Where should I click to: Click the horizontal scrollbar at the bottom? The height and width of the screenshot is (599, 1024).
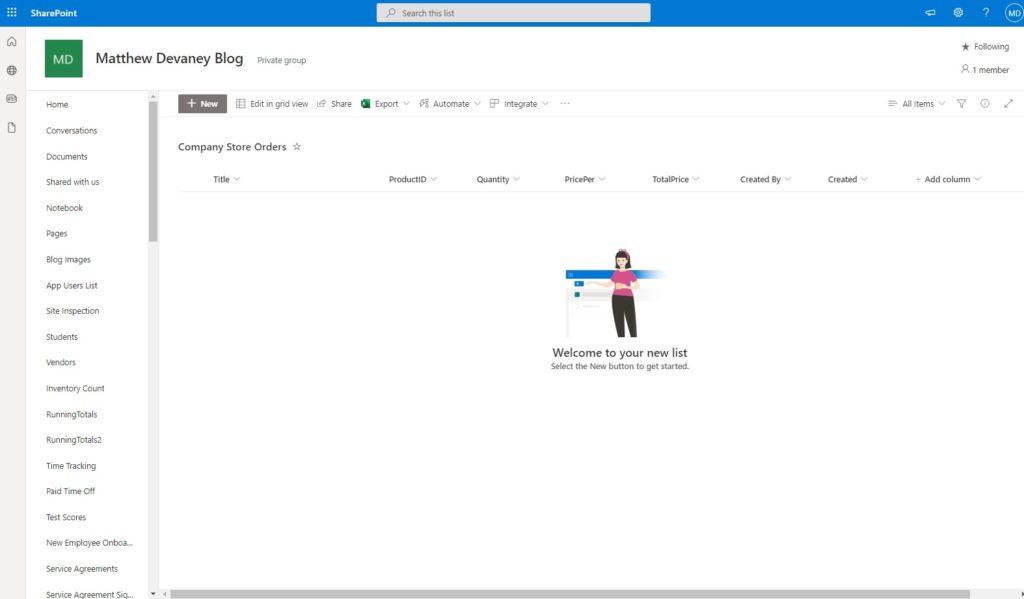[x=570, y=594]
